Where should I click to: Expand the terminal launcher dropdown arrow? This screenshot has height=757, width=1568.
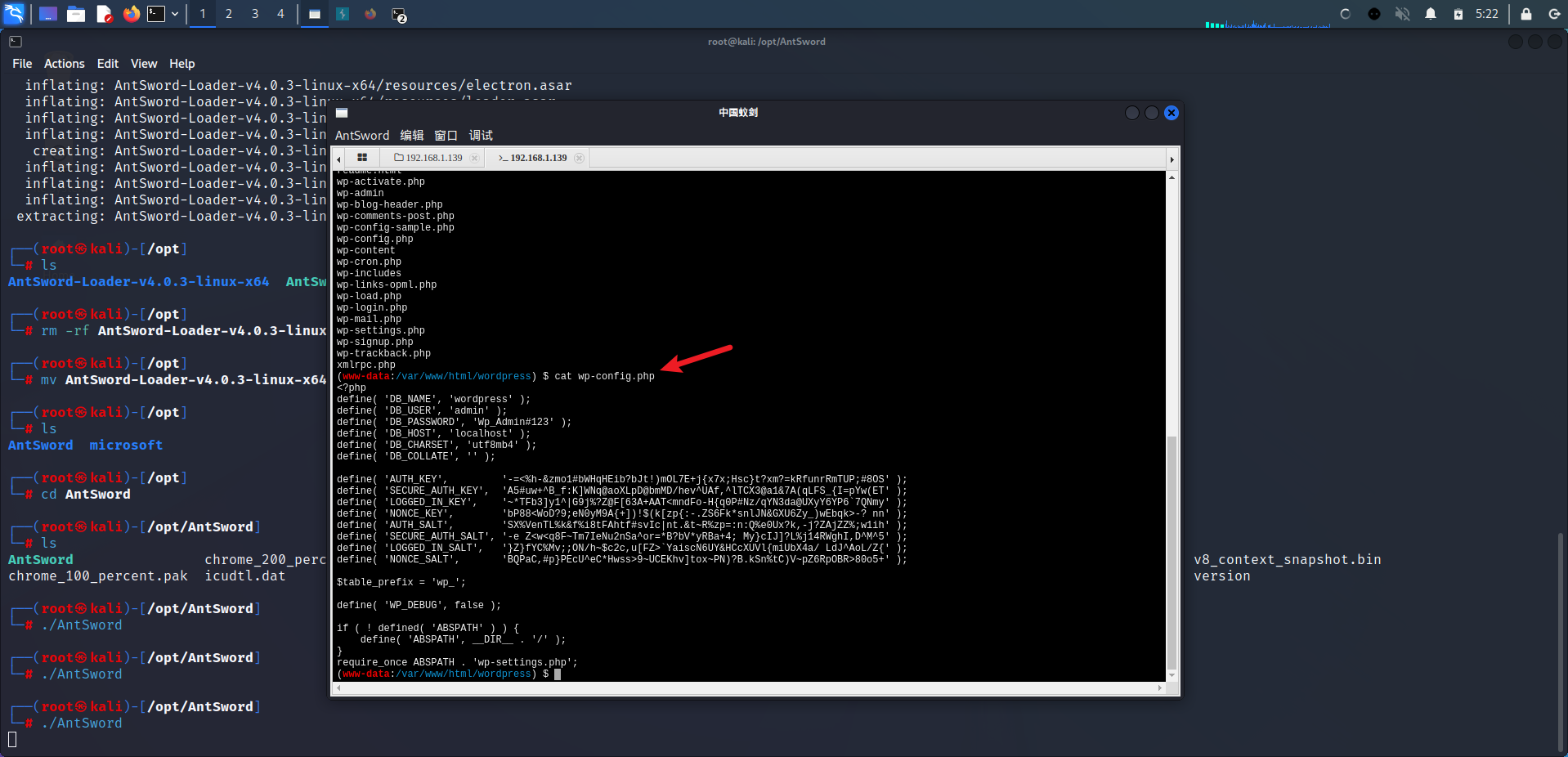(x=175, y=14)
